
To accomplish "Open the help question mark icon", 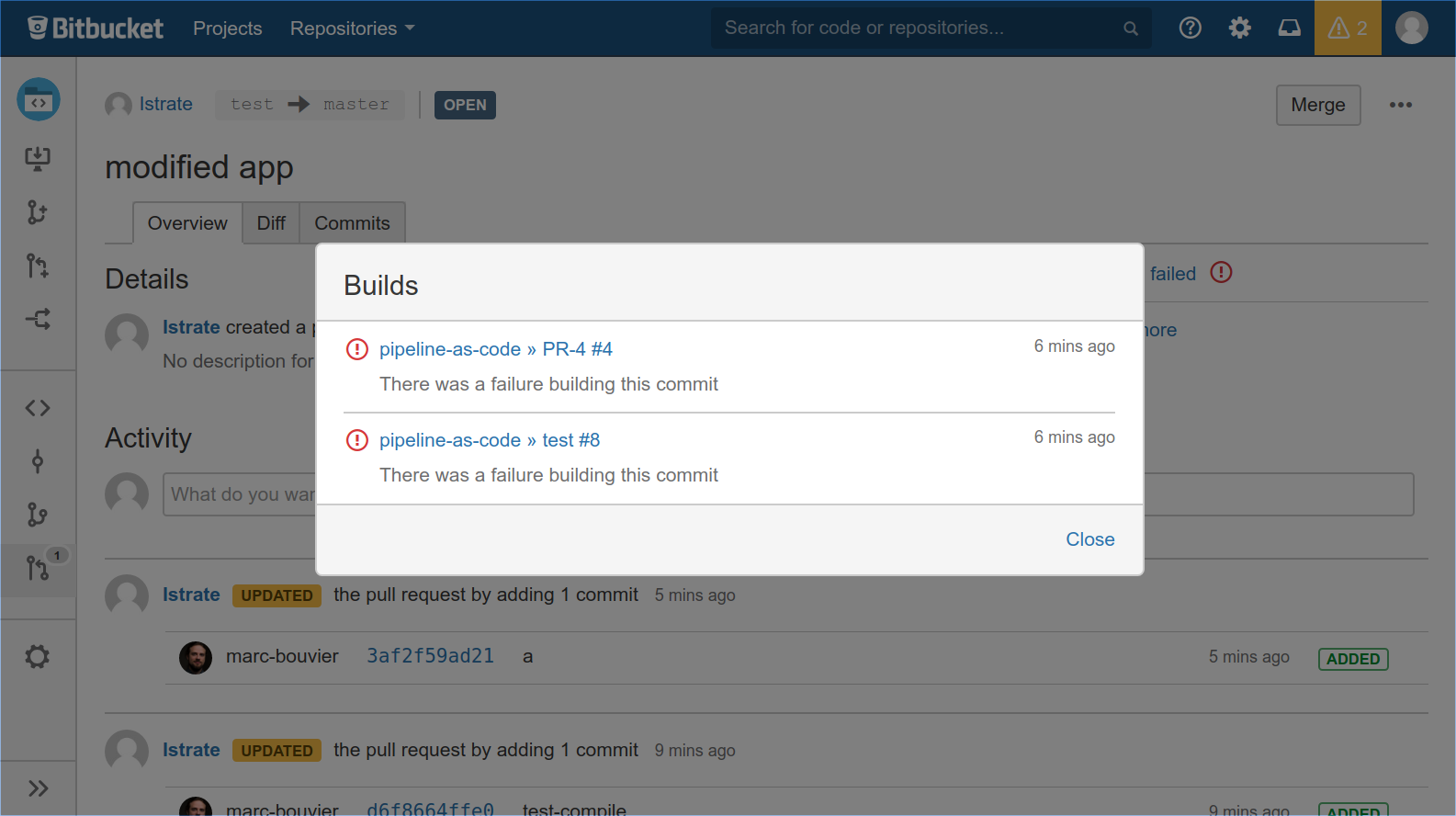I will point(1191,28).
